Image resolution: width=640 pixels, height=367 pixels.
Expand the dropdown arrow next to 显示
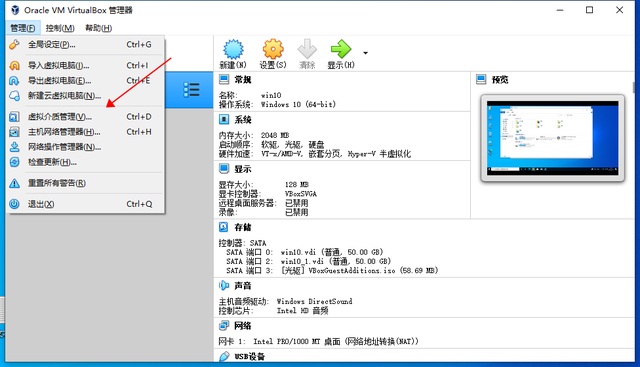pyautogui.click(x=365, y=53)
